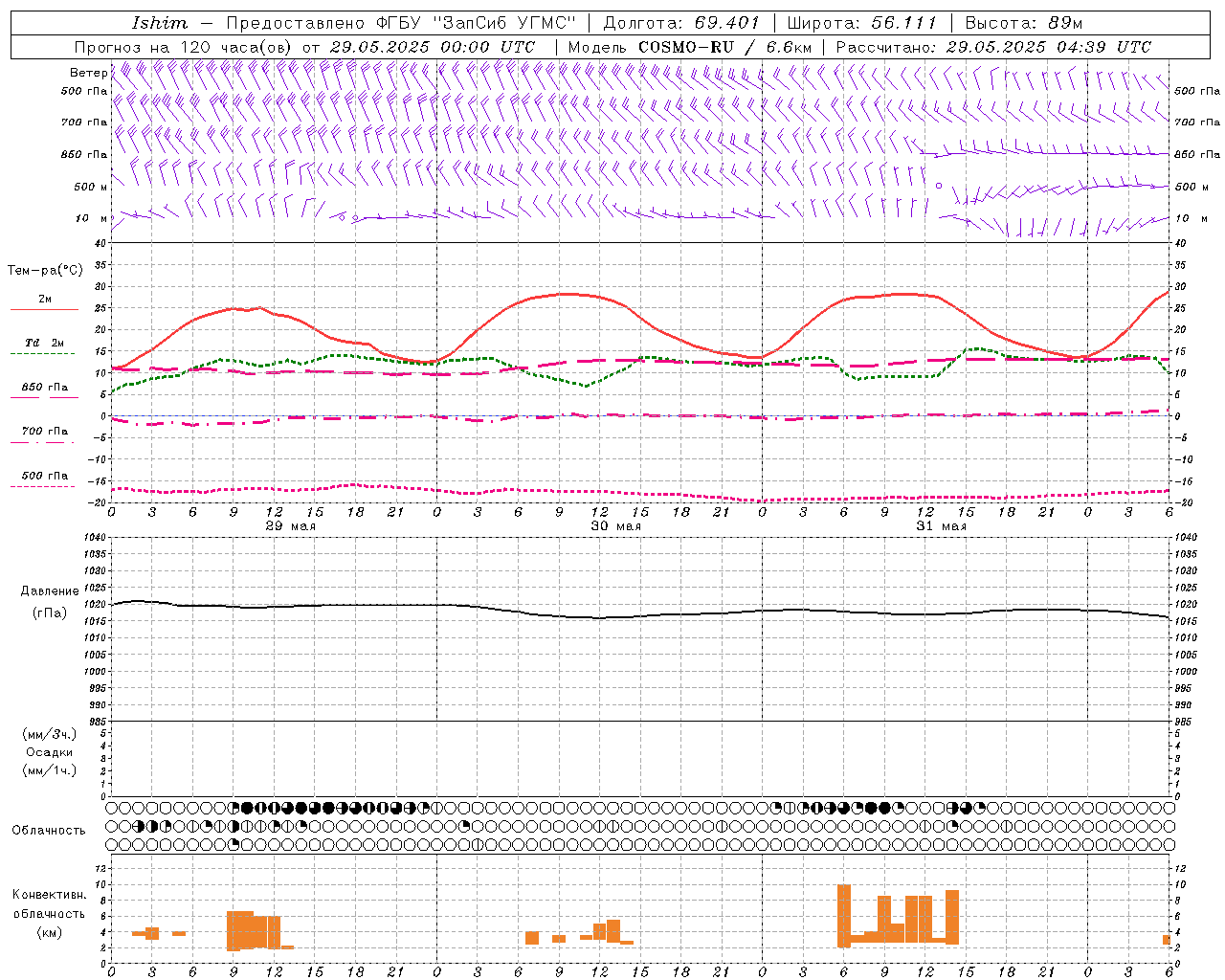Click the tallest orange convective cloud bar
1225x980 pixels.
(844, 916)
